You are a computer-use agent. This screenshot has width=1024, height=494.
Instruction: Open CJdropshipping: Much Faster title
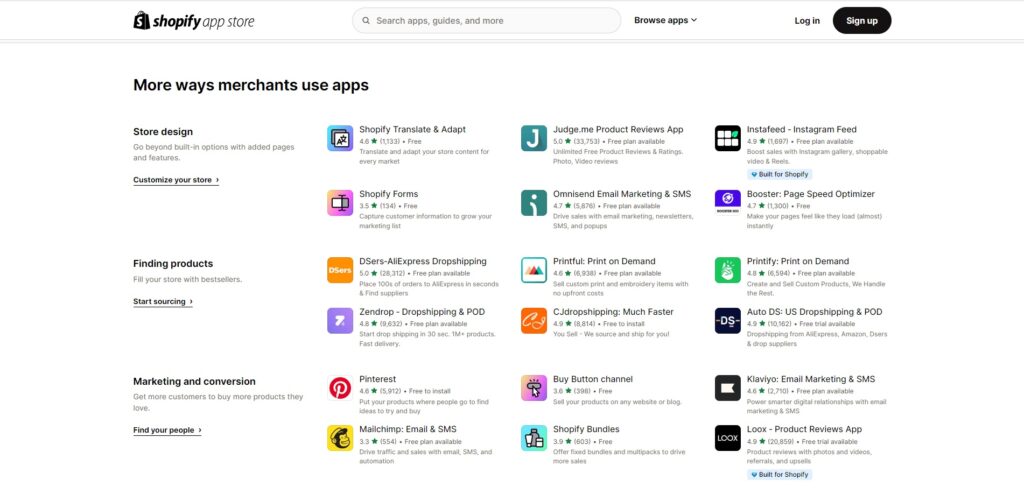[x=613, y=312]
